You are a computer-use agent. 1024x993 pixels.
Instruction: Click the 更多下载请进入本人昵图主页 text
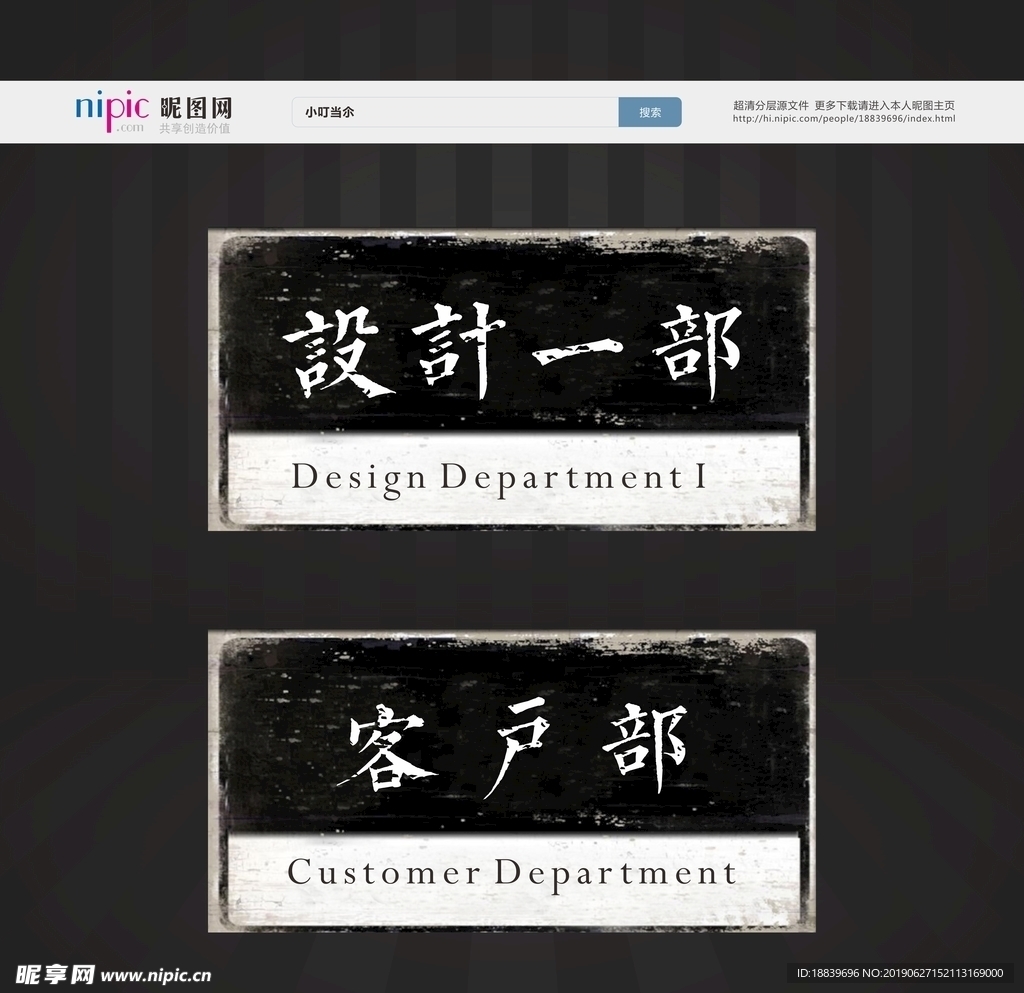click(x=884, y=105)
